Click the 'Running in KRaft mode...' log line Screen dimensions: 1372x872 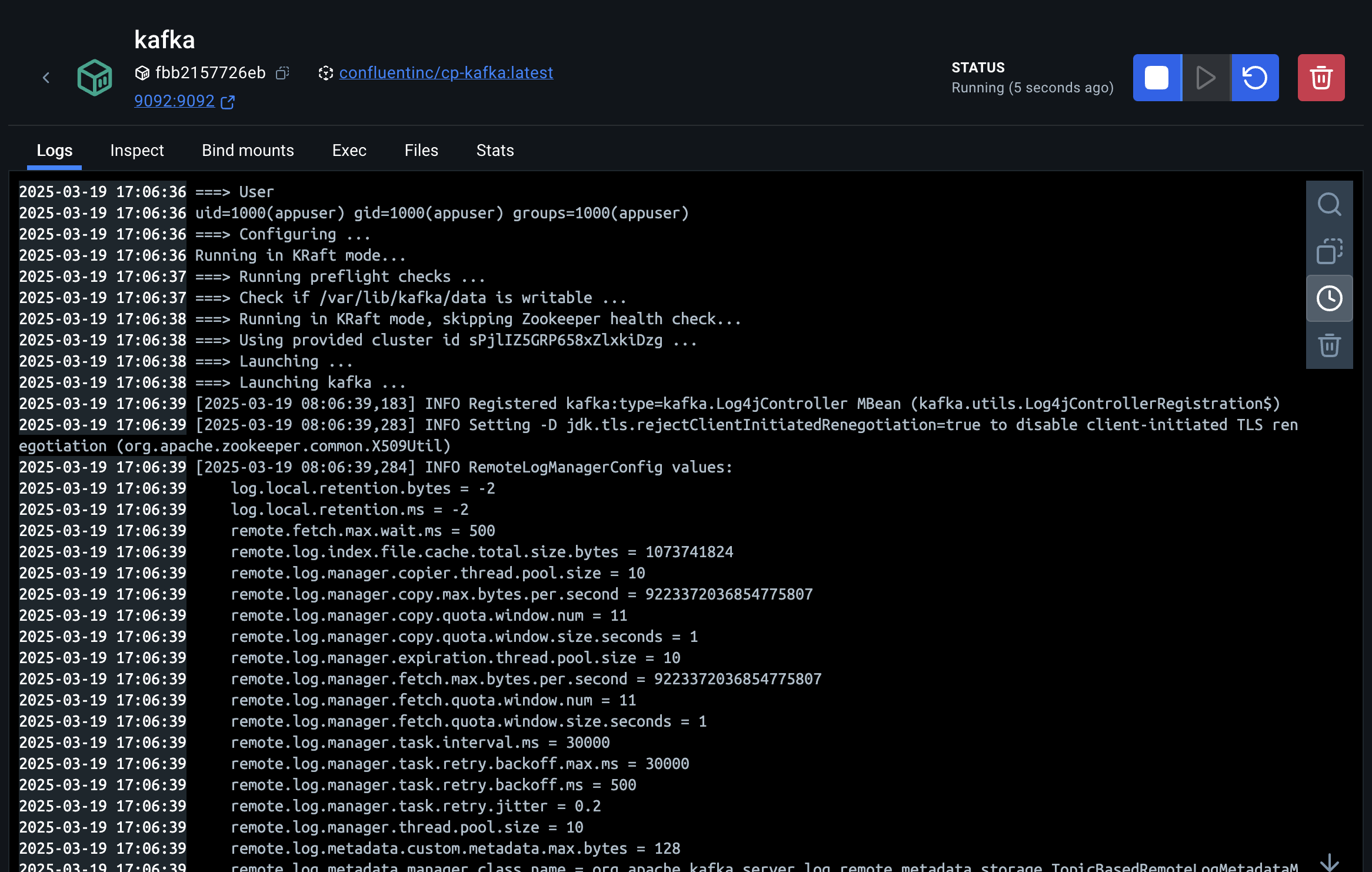pos(301,255)
